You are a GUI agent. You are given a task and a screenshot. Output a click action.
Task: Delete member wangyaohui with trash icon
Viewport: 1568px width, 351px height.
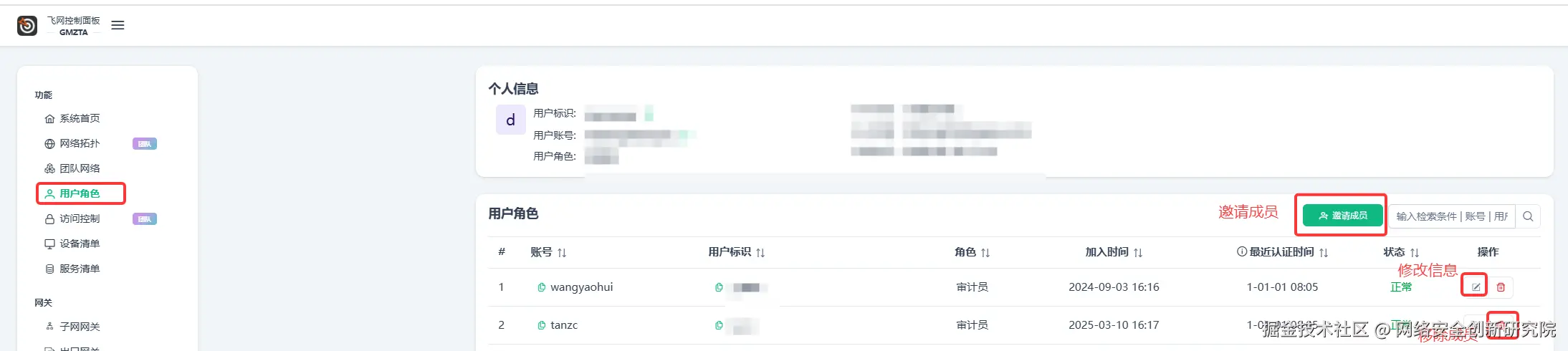pyautogui.click(x=1501, y=287)
